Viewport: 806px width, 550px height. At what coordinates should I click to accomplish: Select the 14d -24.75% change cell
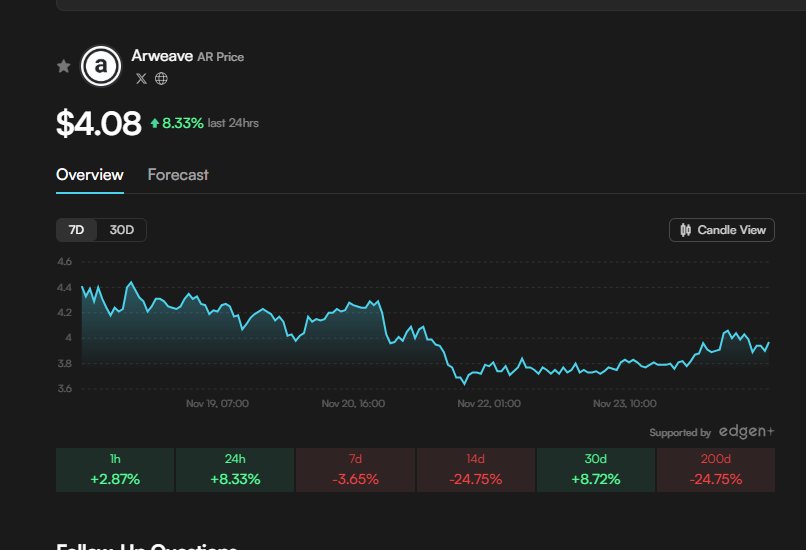tap(475, 470)
